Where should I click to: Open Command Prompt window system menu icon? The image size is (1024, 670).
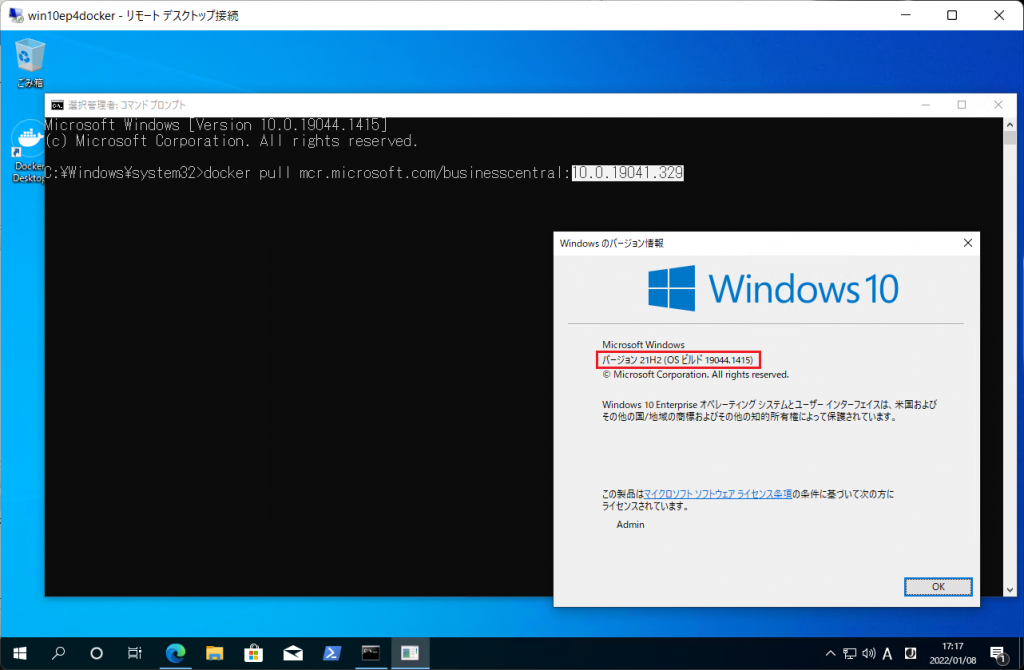tap(57, 105)
